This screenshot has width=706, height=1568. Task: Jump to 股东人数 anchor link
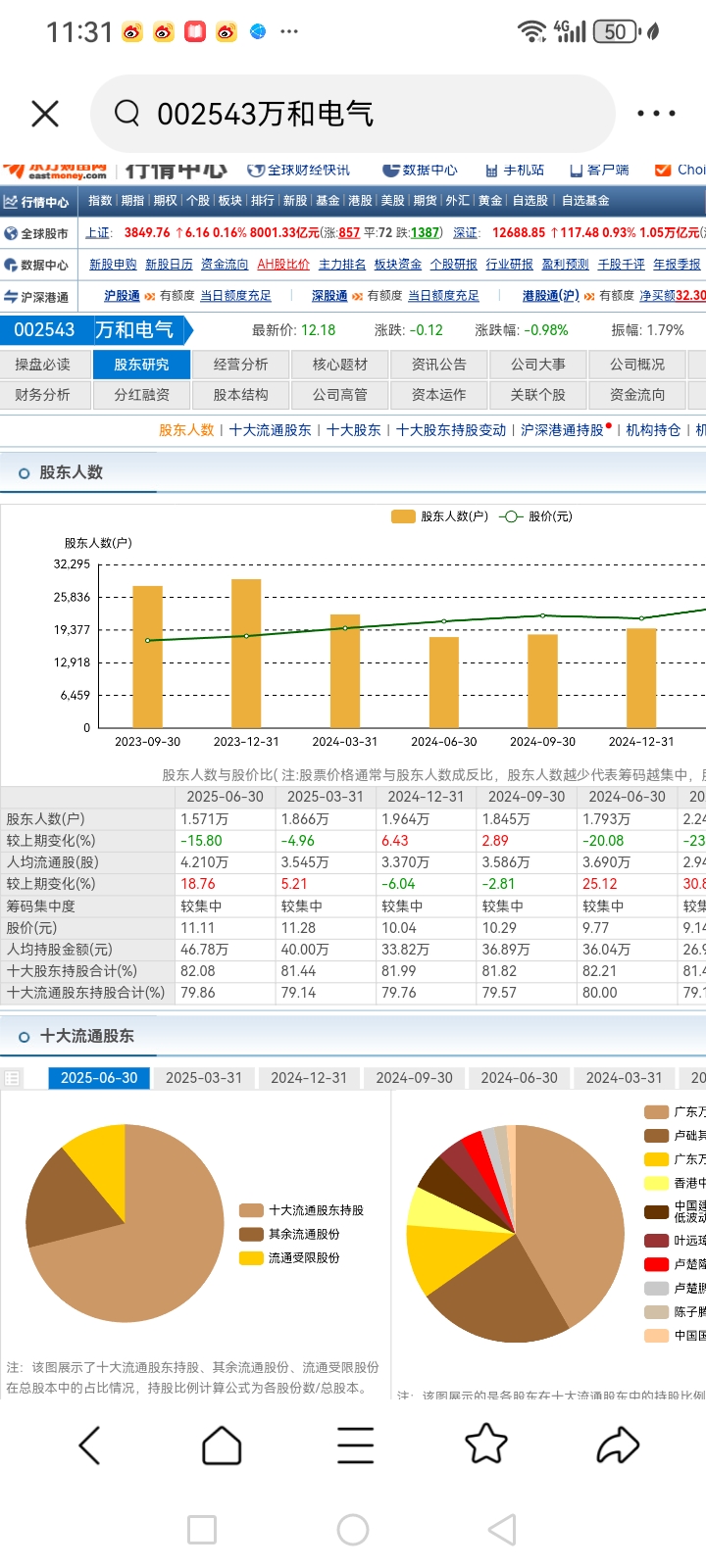[186, 430]
